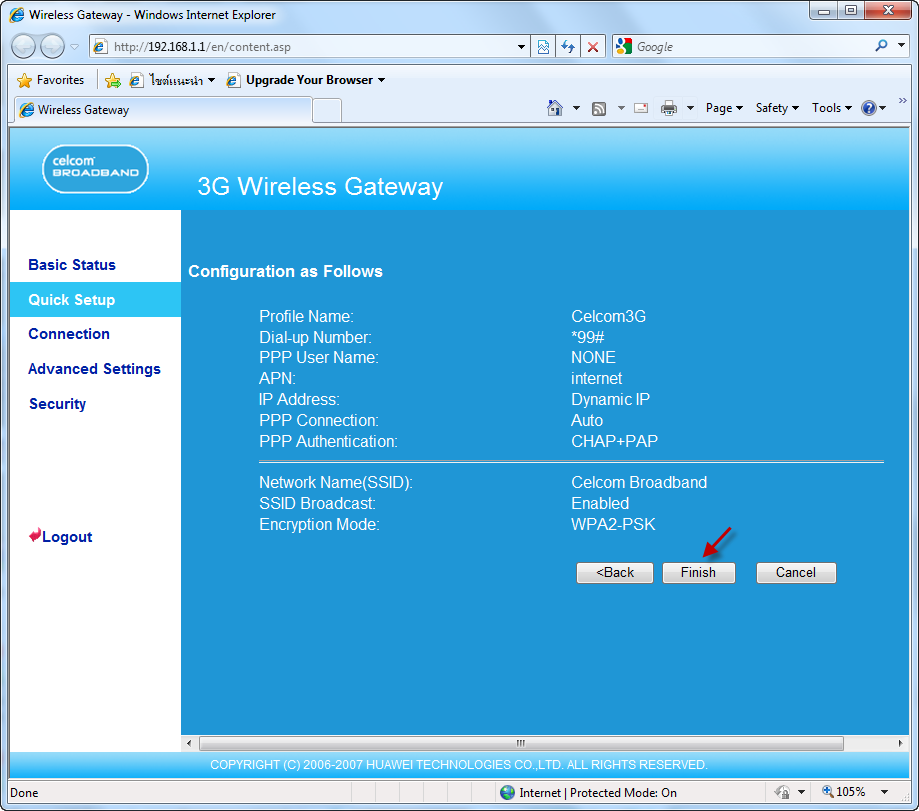The image size is (919, 811).
Task: Click the Print printer icon
Action: [669, 108]
